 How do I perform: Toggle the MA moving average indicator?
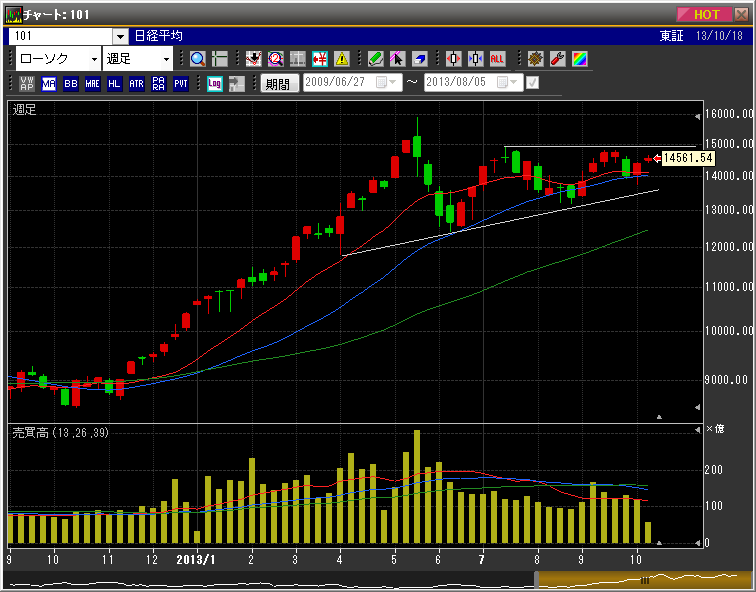coord(49,84)
